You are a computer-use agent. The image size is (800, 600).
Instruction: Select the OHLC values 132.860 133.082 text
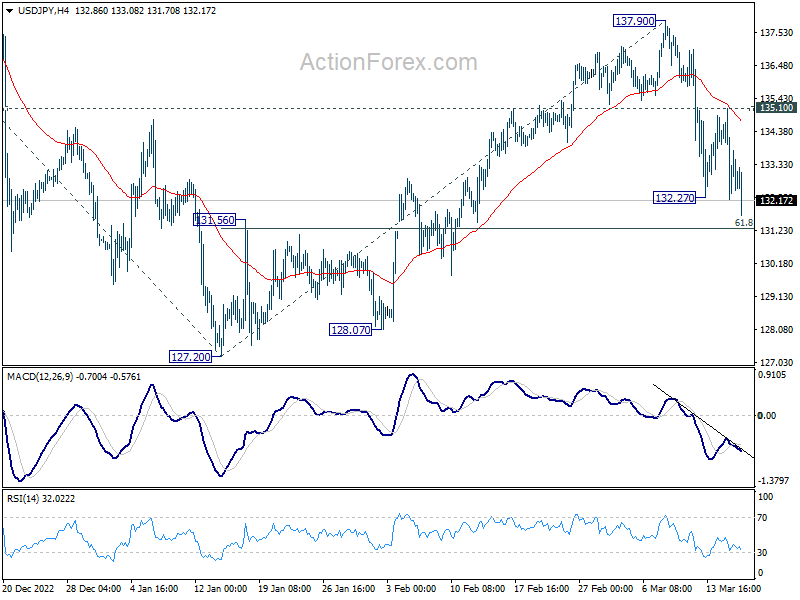[x=109, y=11]
